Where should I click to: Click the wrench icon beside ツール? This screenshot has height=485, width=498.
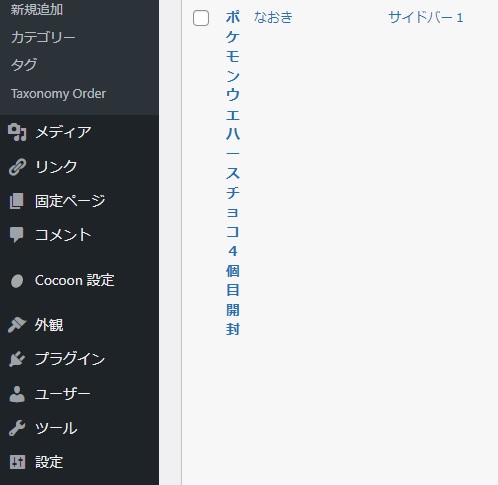click(17, 428)
